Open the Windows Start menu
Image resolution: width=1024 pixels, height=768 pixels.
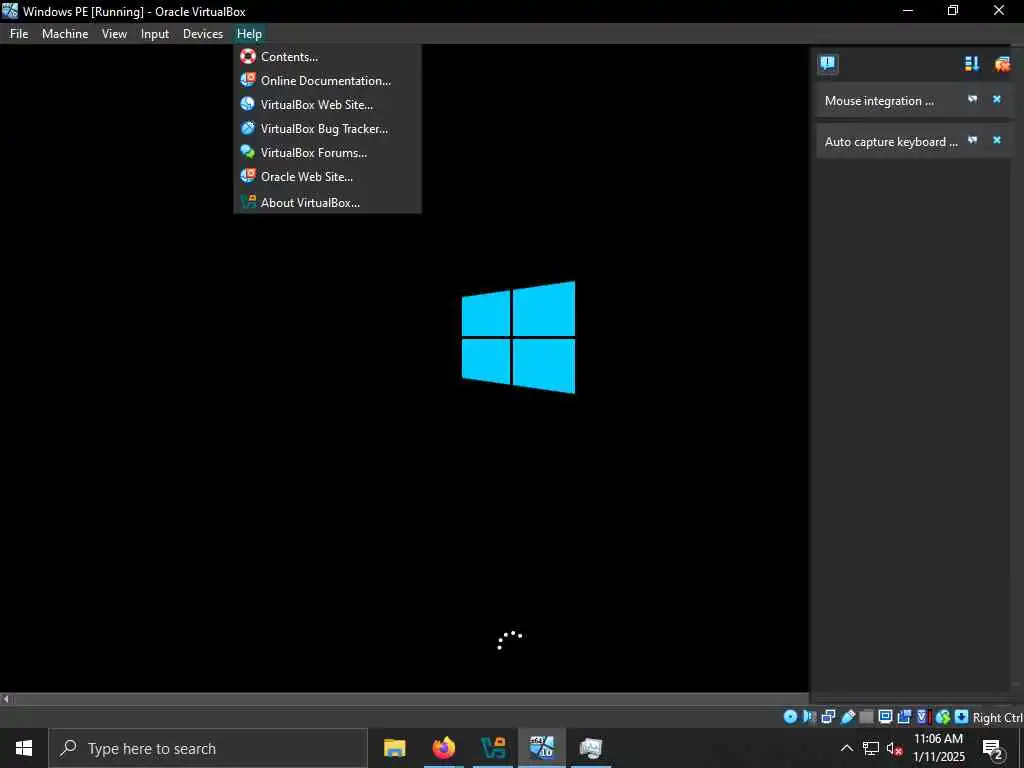click(24, 748)
